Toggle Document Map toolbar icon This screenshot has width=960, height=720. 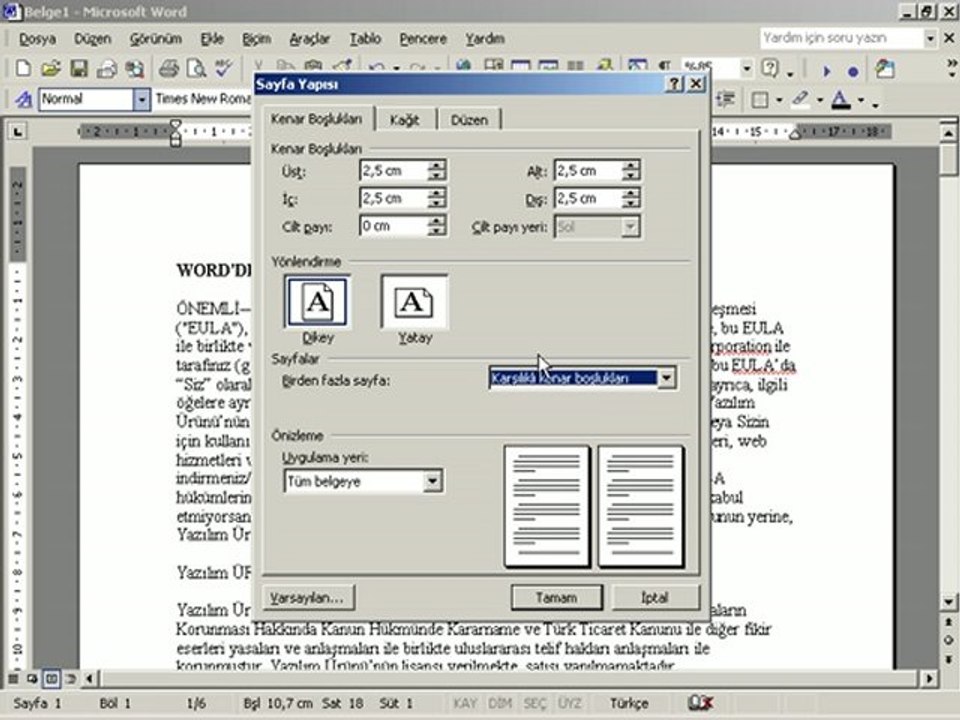637,66
